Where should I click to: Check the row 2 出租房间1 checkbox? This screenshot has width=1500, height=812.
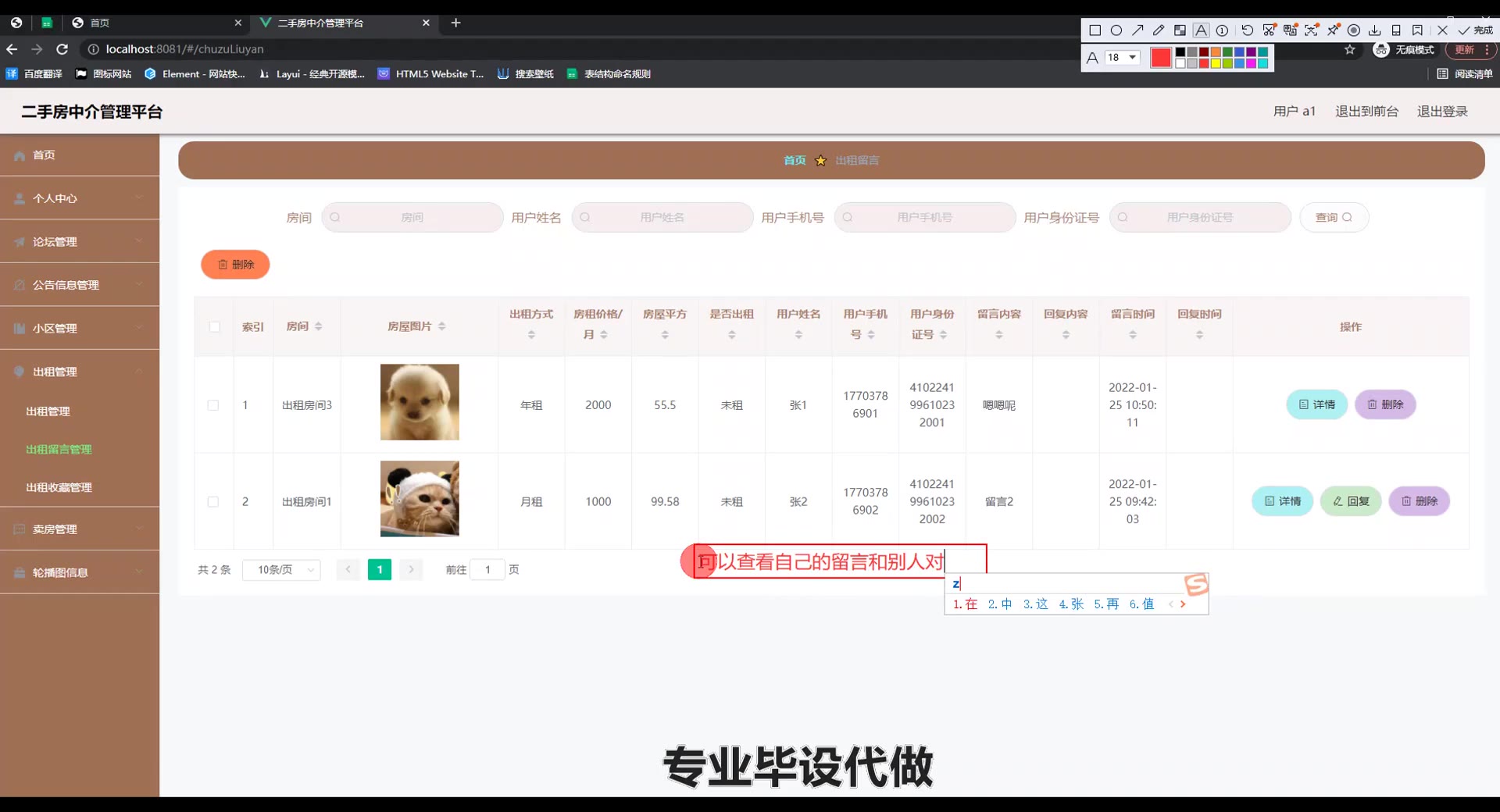pyautogui.click(x=213, y=502)
